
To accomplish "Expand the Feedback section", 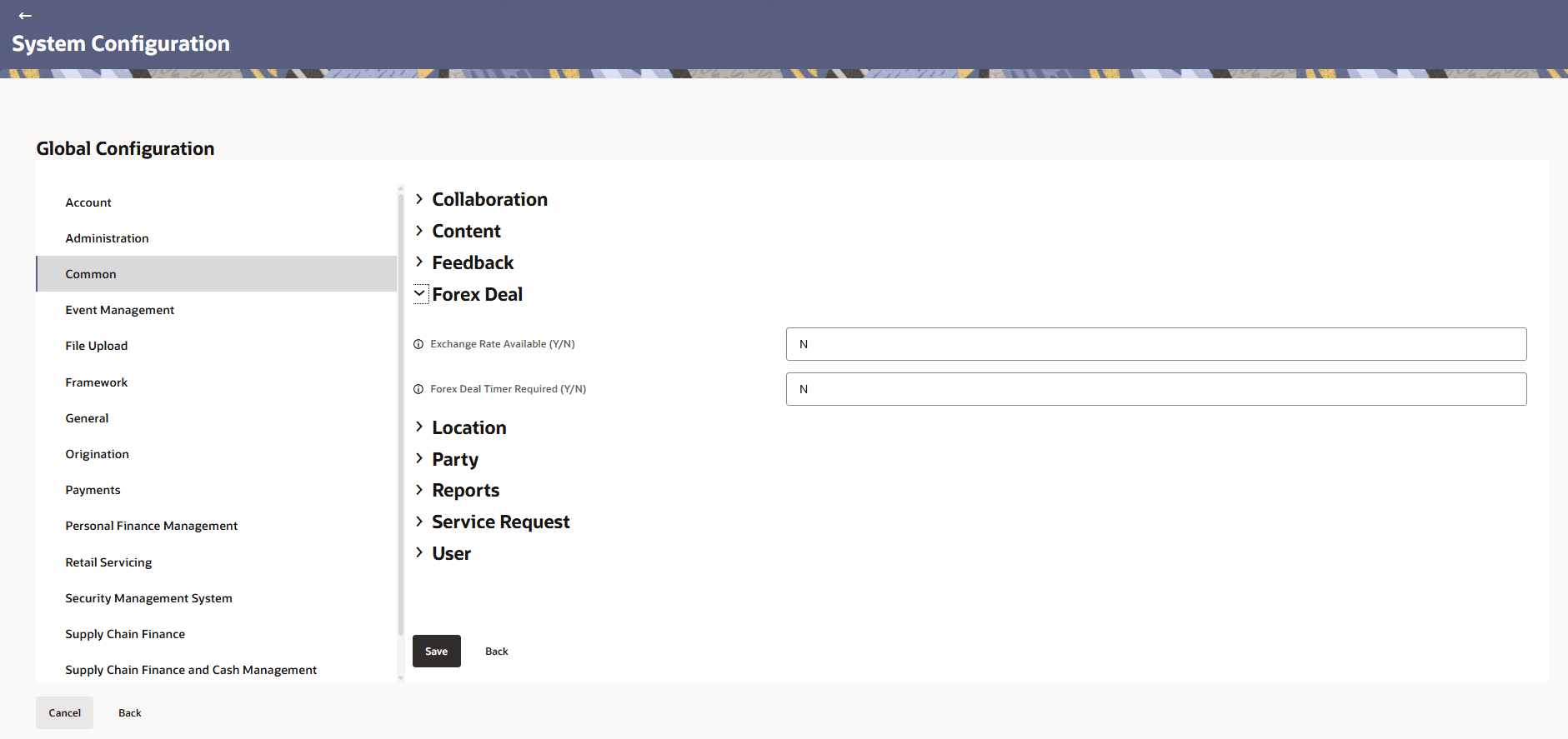I will point(420,262).
